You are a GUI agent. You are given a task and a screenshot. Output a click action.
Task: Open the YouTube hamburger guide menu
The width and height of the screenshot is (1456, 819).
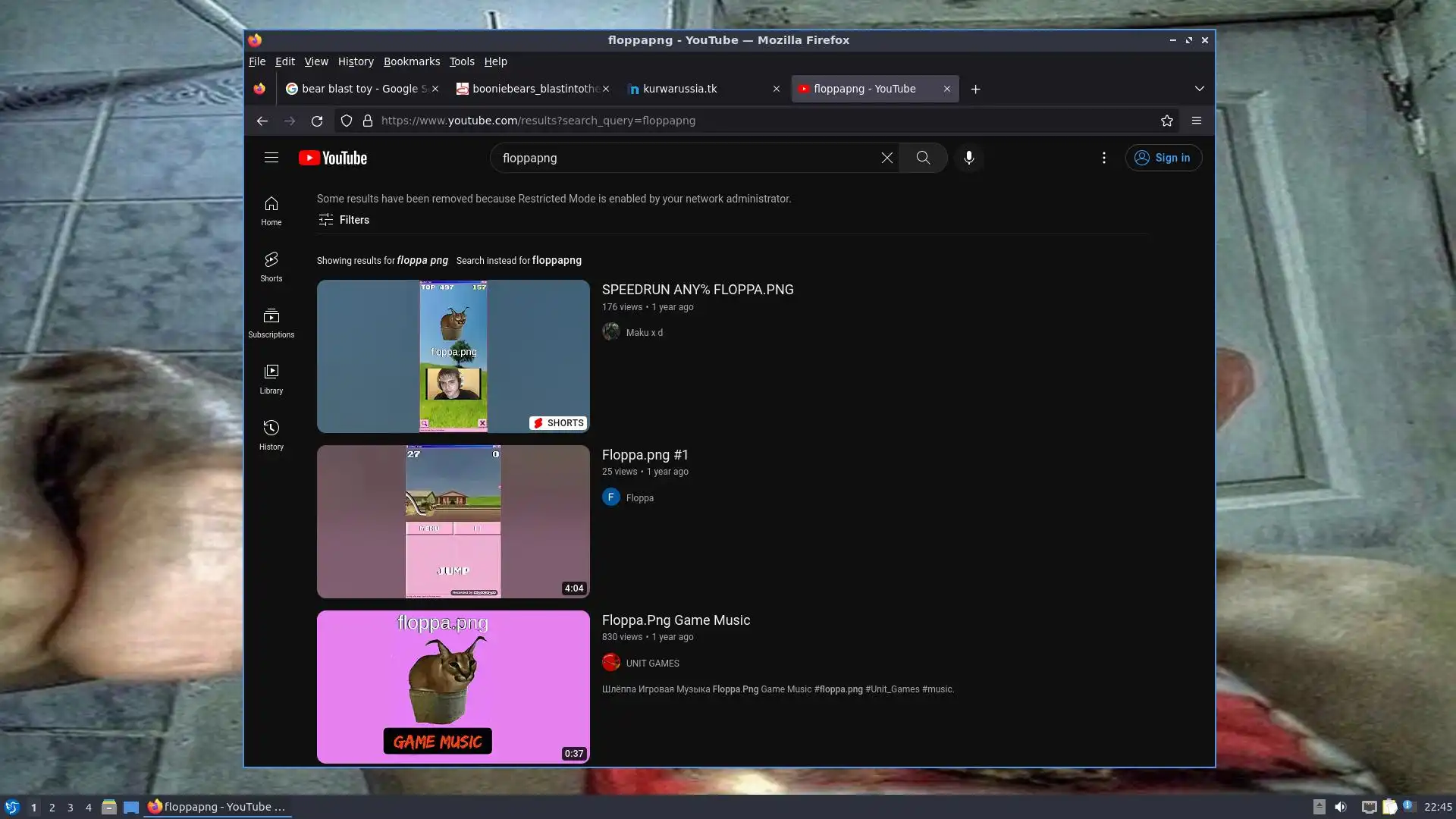pyautogui.click(x=271, y=158)
